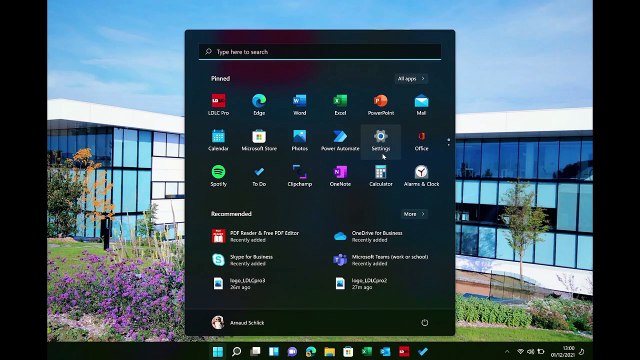This screenshot has width=640, height=360.
Task: Open the Mail app
Action: [x=421, y=104]
